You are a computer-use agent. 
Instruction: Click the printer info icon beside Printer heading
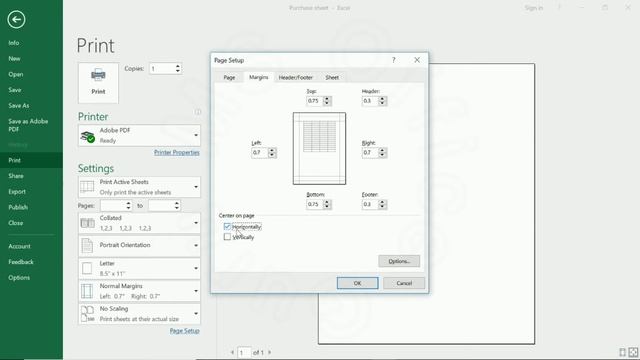(198, 112)
